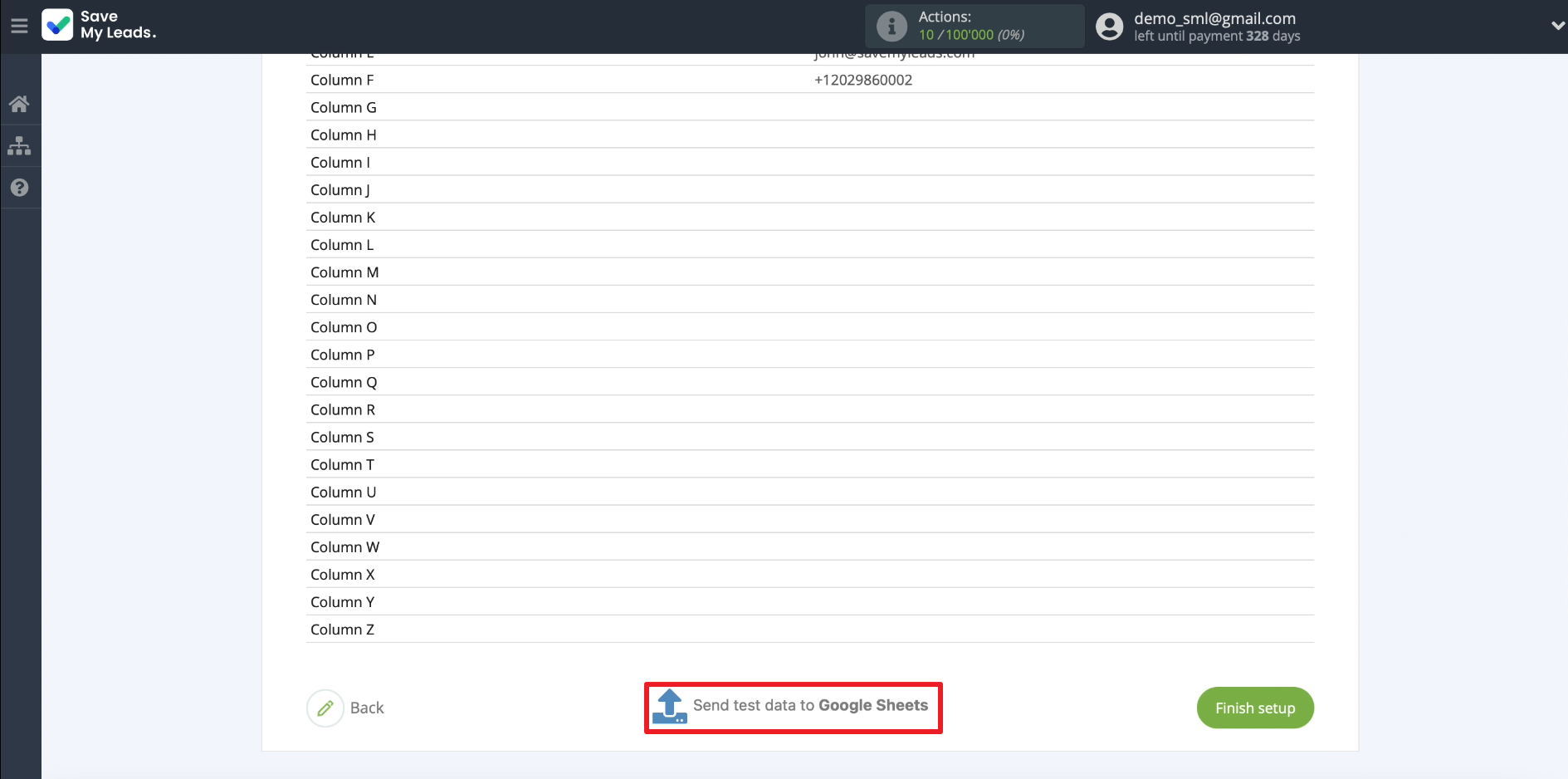Select the Column Z row
The width and height of the screenshot is (1568, 779).
[810, 628]
